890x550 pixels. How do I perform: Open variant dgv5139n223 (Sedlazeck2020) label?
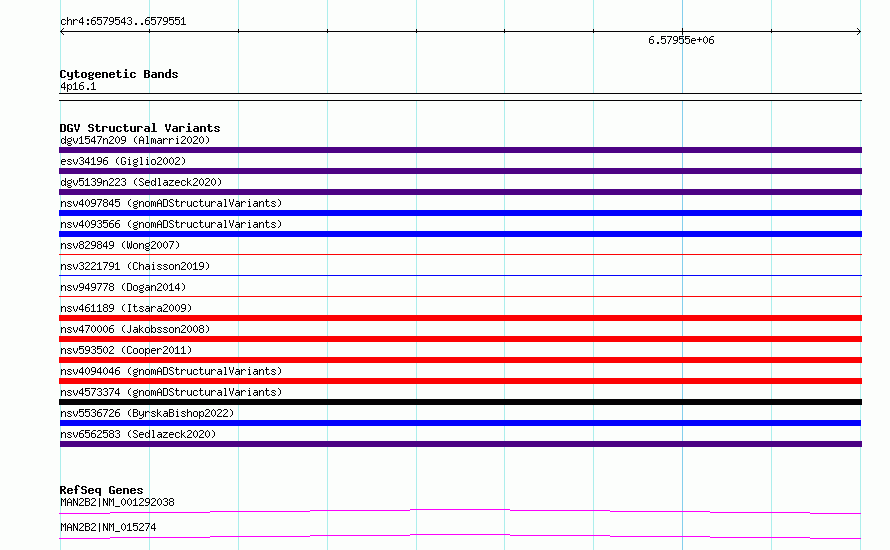141,182
